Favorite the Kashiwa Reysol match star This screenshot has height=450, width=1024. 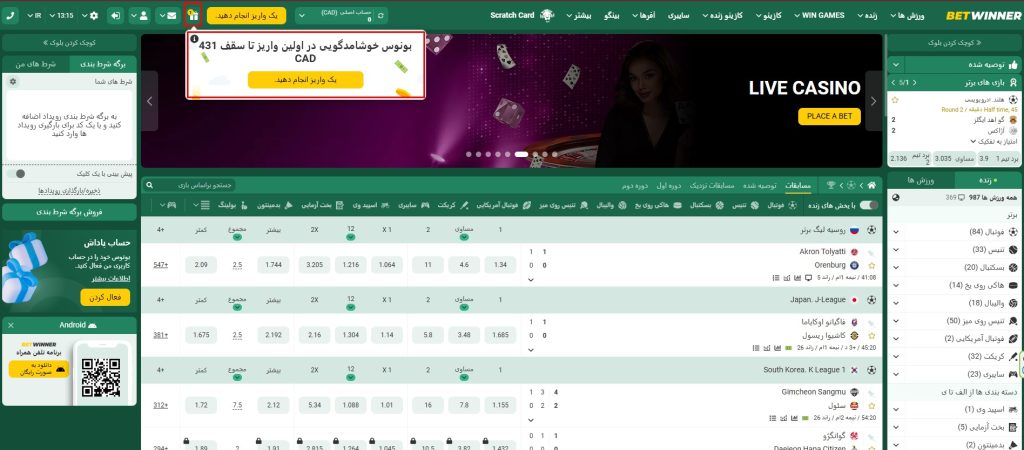click(x=871, y=336)
